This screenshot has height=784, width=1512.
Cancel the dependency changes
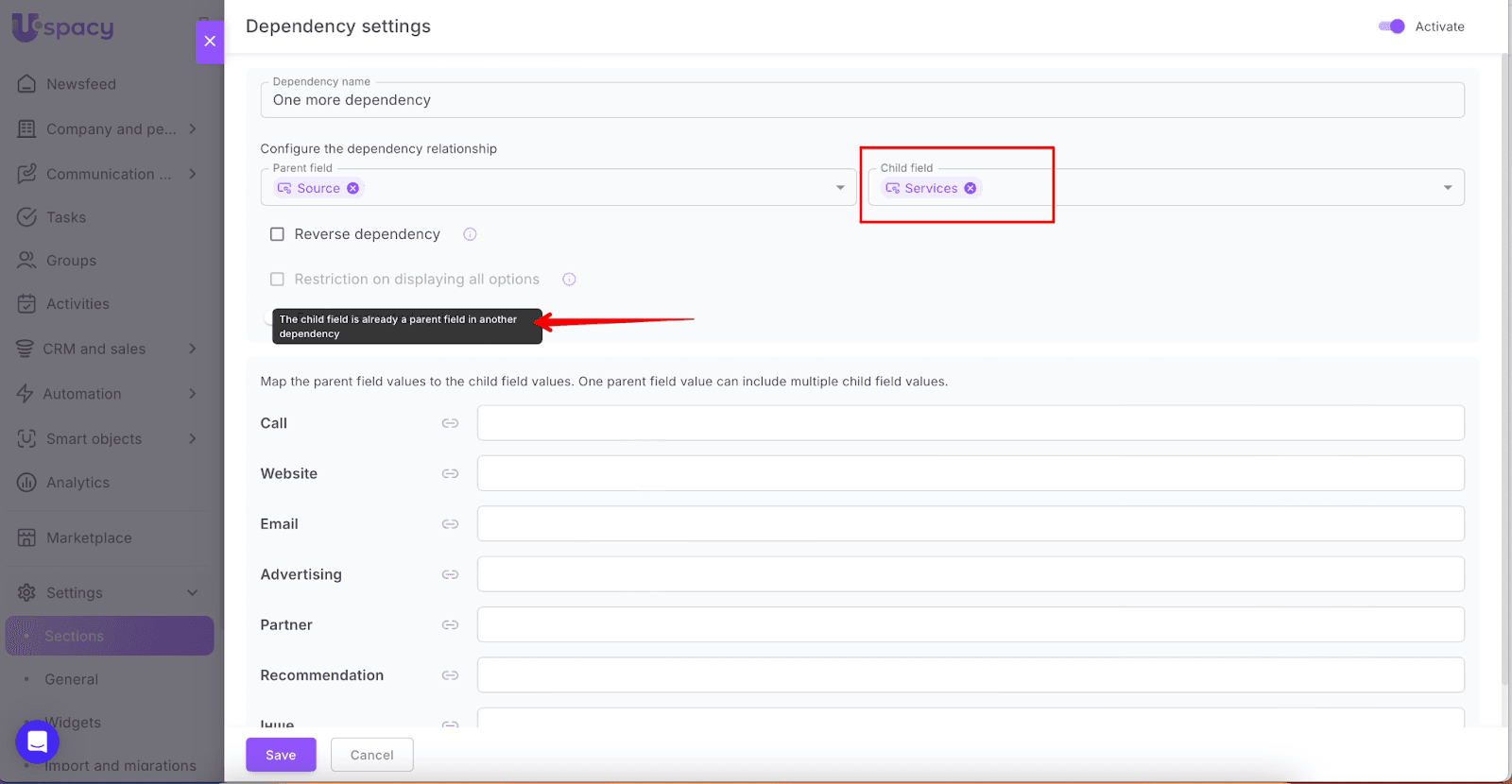[371, 755]
